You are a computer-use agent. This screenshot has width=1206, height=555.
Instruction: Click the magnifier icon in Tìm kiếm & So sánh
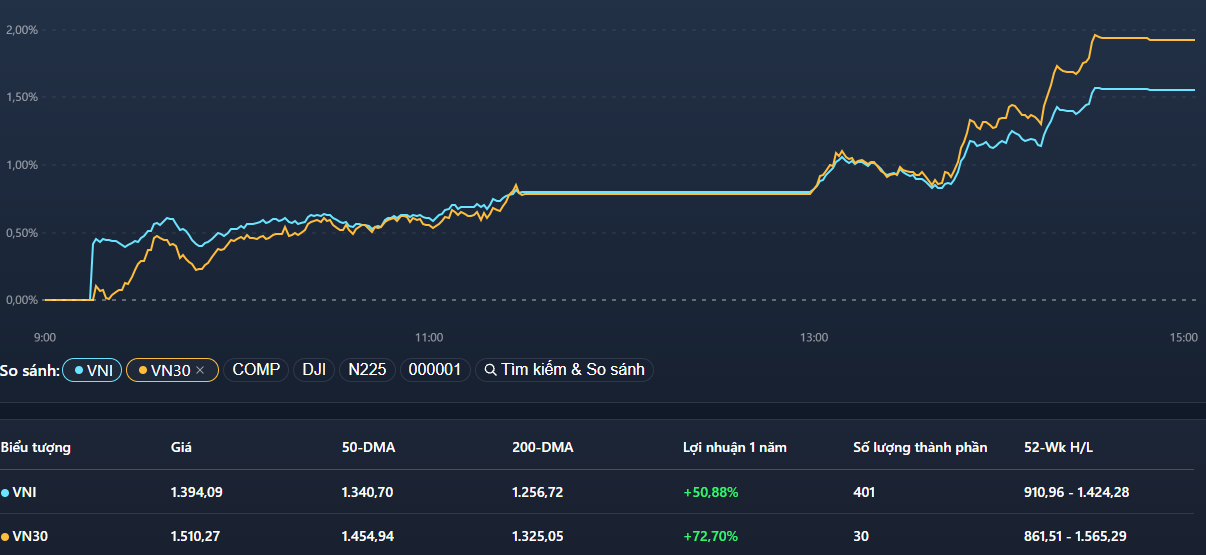click(x=490, y=370)
